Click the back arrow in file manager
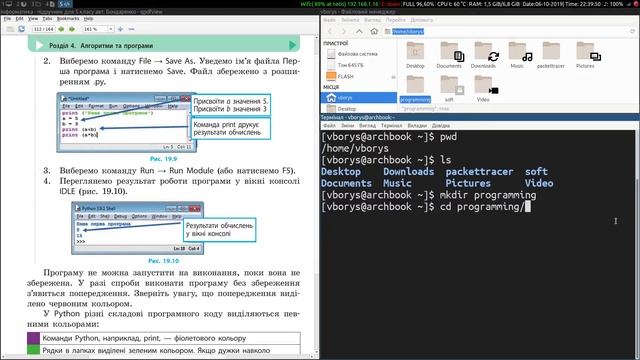The width and height of the screenshot is (640, 360). (x=330, y=31)
